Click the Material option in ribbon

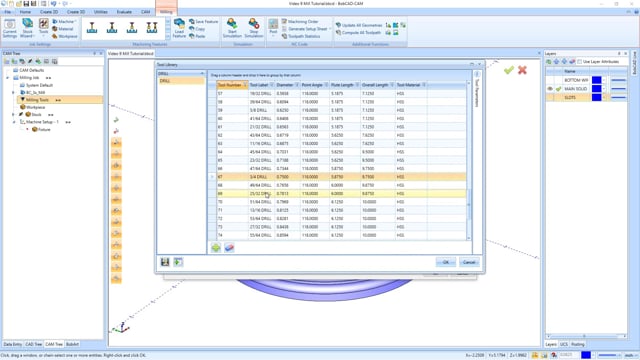click(x=63, y=29)
